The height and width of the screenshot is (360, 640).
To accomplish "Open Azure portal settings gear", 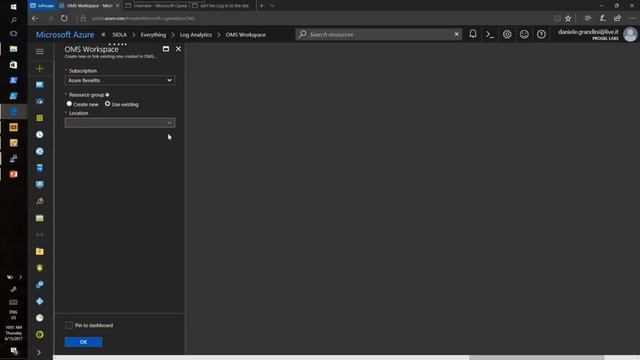I will click(507, 35).
